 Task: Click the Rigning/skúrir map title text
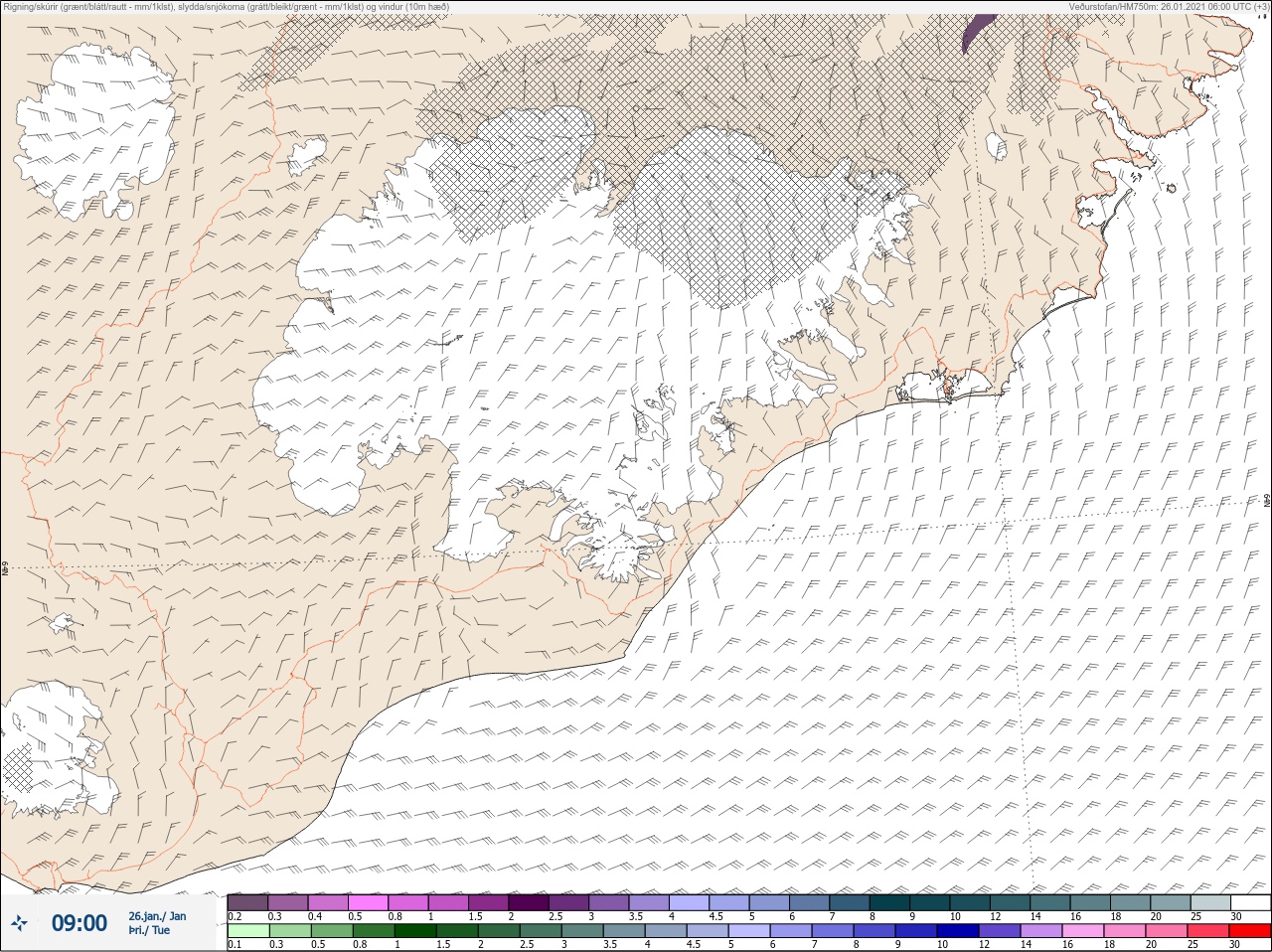pyautogui.click(x=227, y=7)
